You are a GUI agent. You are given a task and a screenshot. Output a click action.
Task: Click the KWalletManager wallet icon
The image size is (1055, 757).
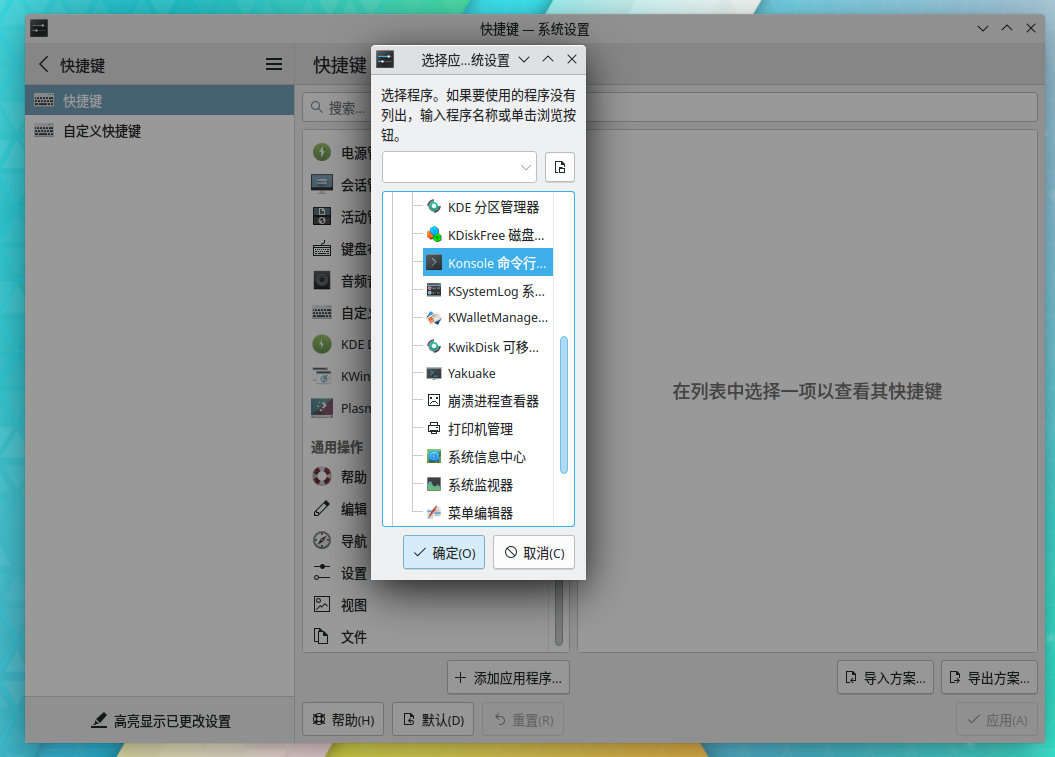point(435,318)
